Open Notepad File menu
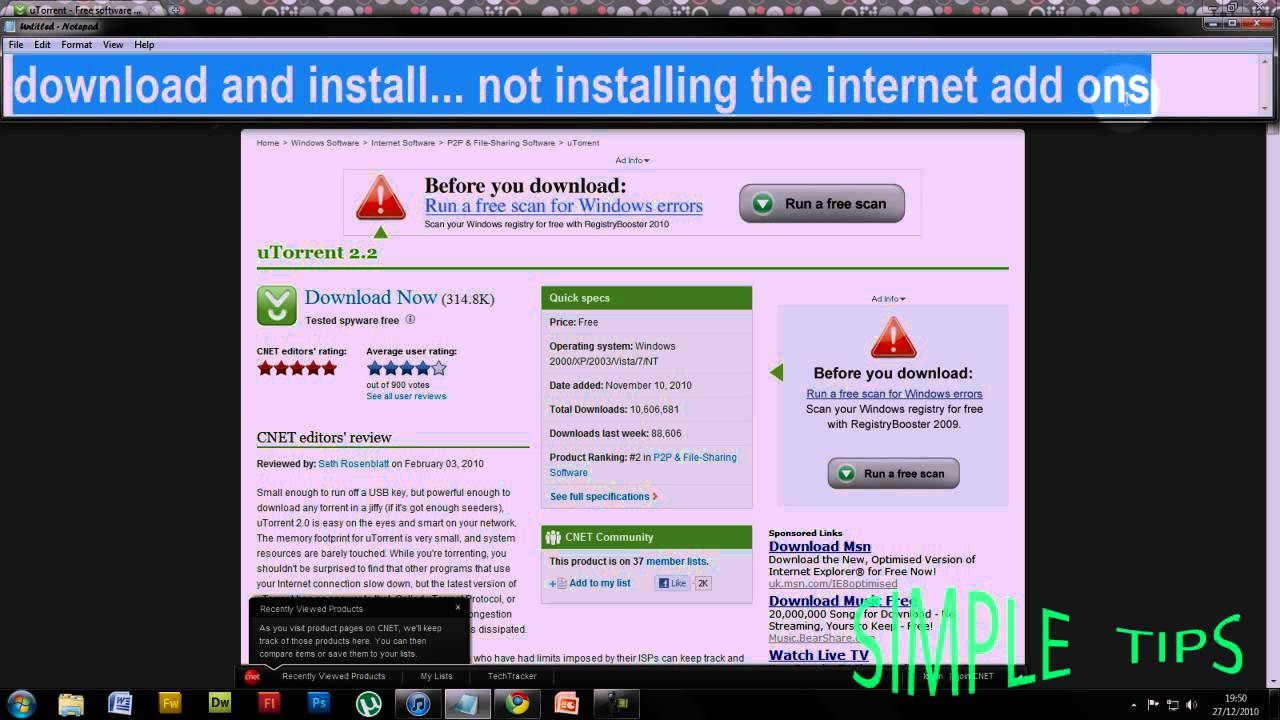 pyautogui.click(x=16, y=45)
